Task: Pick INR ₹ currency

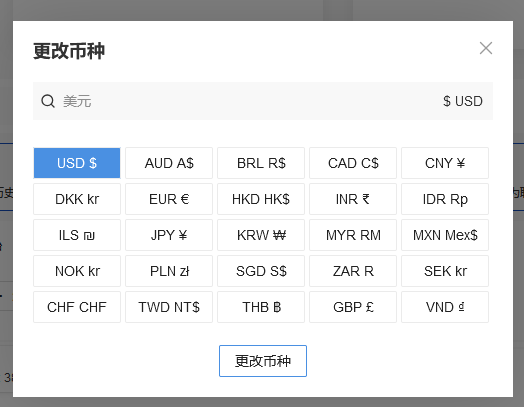Action: pyautogui.click(x=353, y=199)
